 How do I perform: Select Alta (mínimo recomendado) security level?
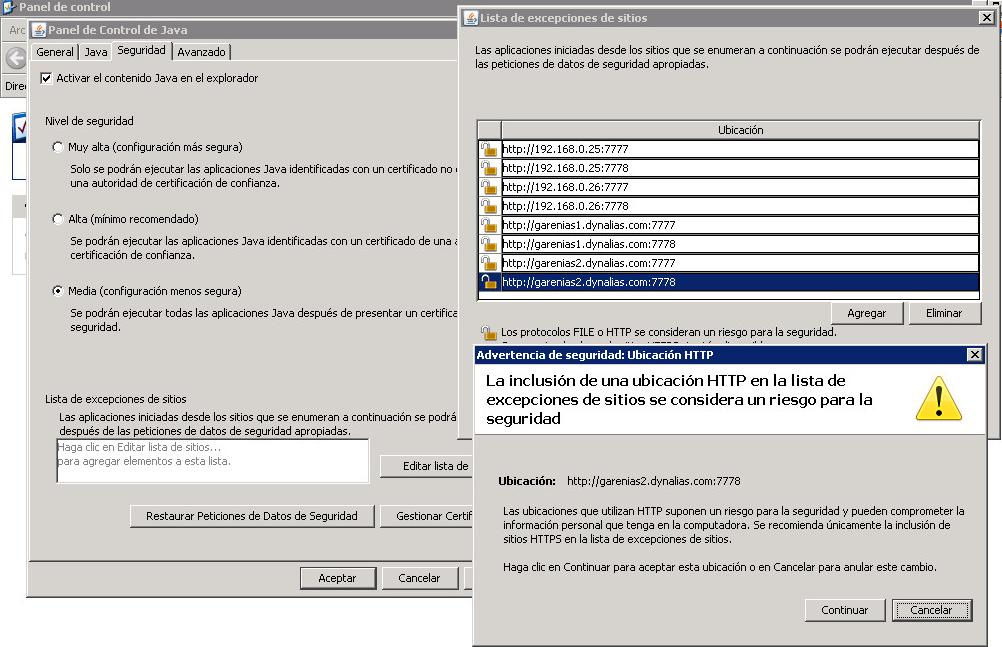pos(58,219)
